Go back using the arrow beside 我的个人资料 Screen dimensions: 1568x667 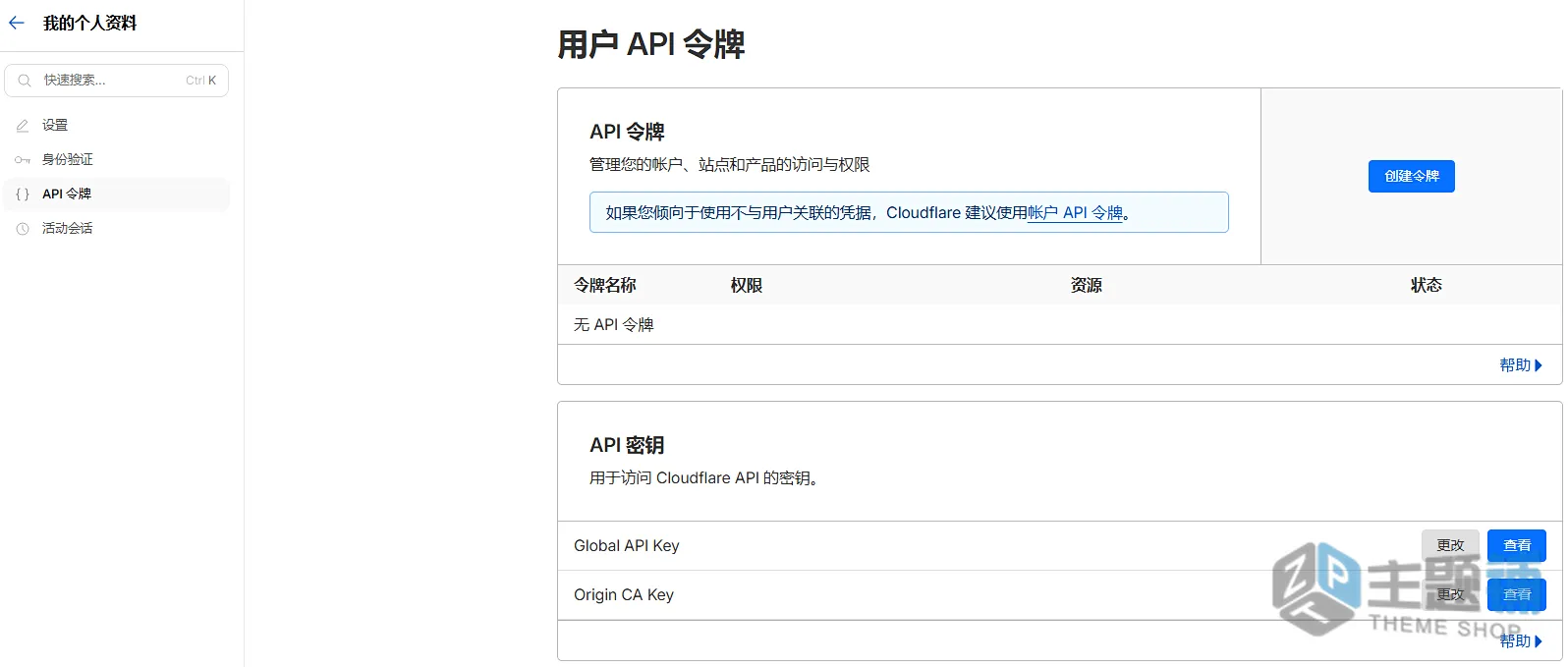click(x=16, y=23)
